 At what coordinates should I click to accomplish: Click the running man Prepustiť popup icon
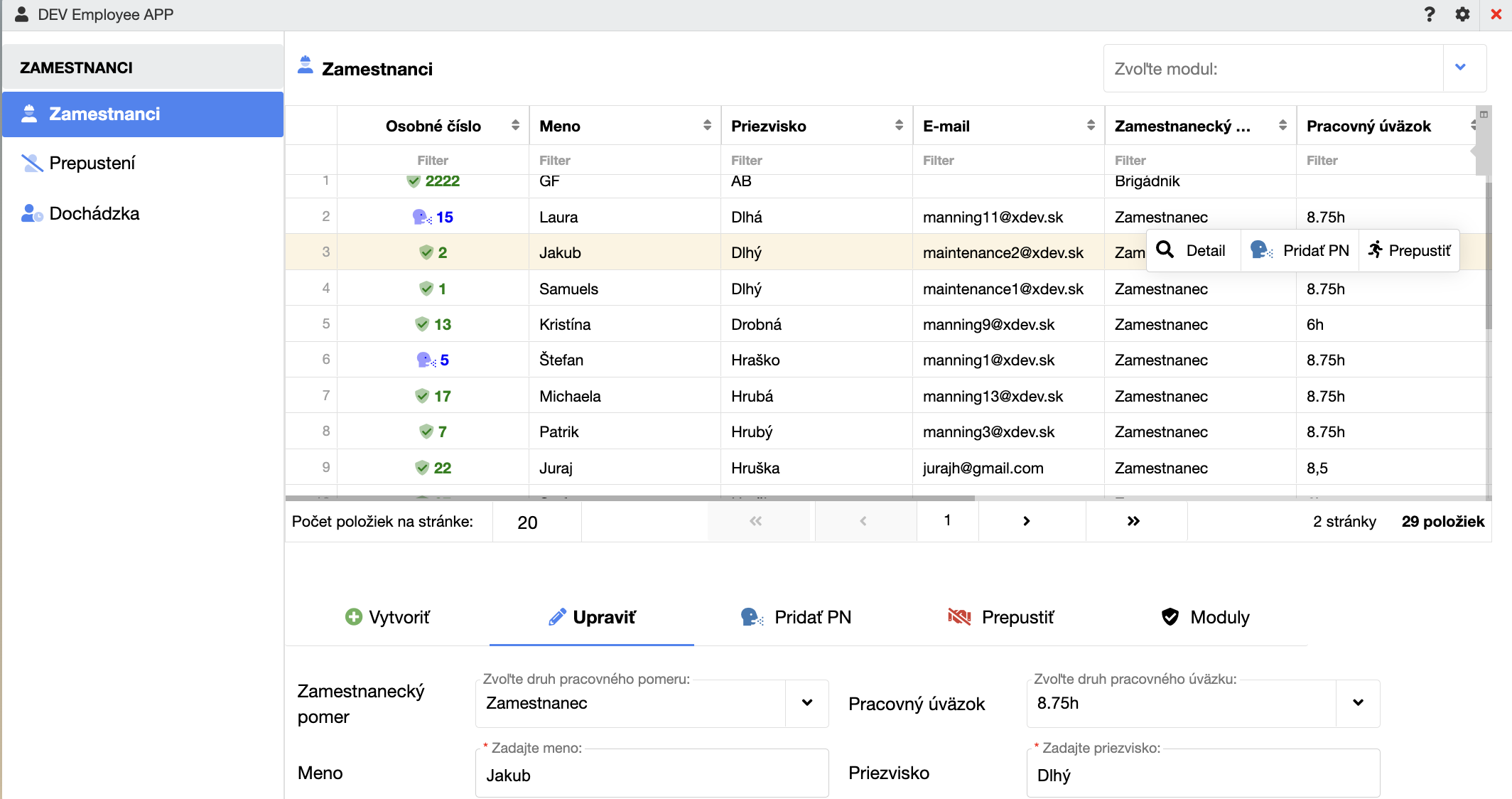point(1376,250)
